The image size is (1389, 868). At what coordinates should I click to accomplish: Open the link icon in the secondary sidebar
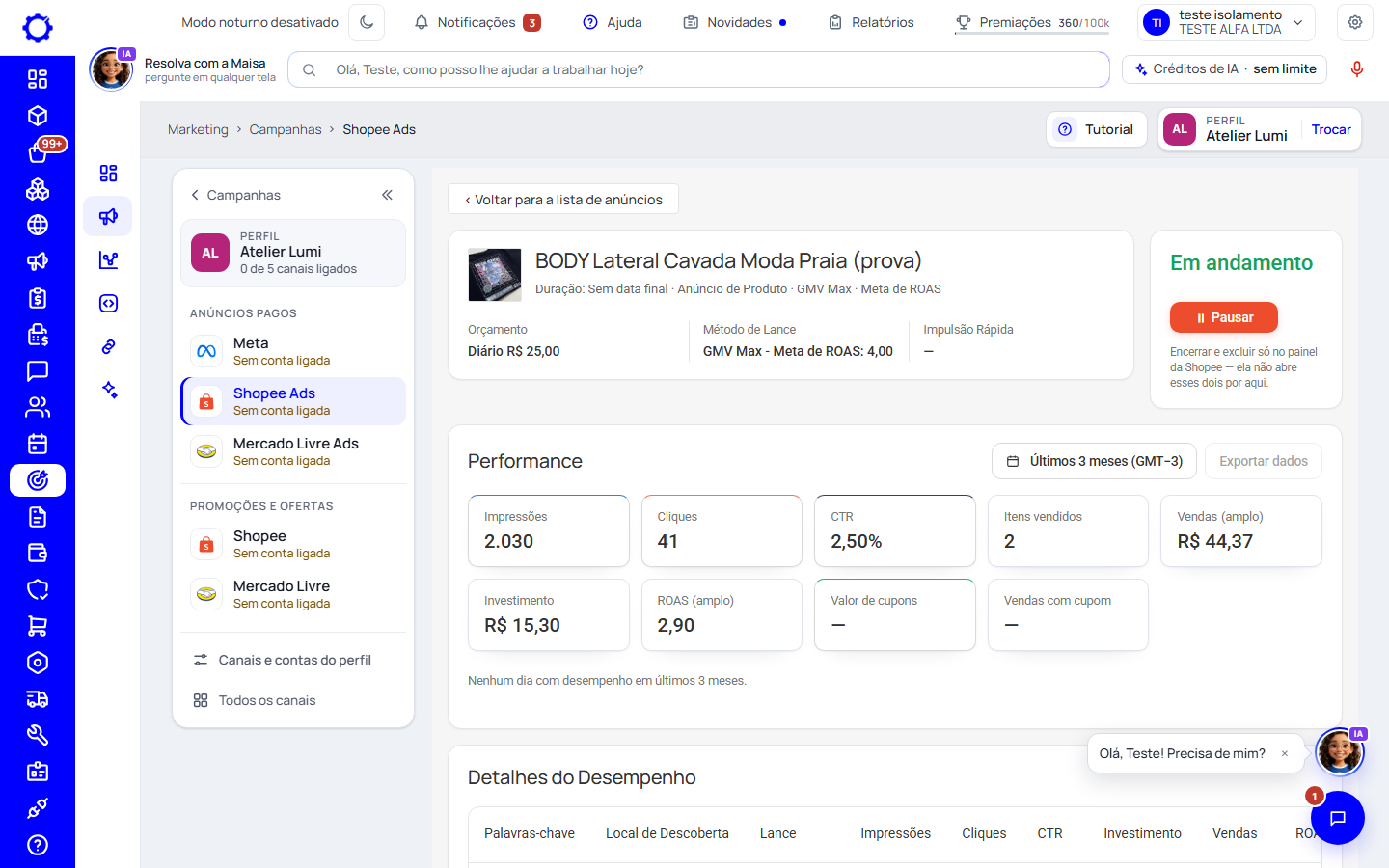[108, 346]
